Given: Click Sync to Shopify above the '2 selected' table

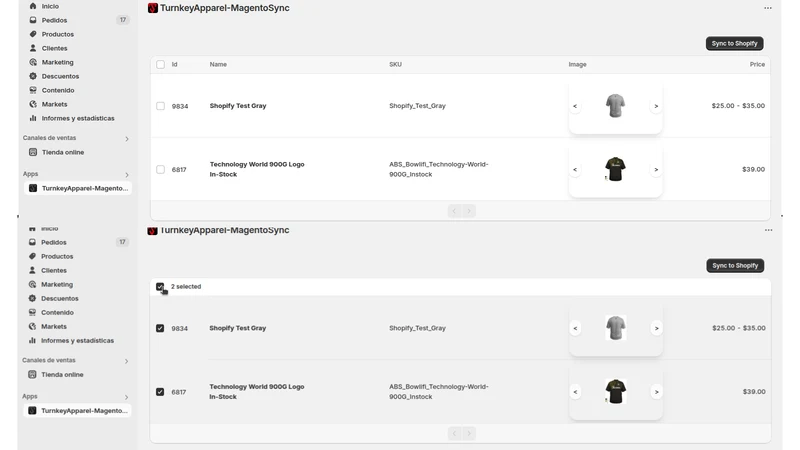Looking at the screenshot, I should pyautogui.click(x=735, y=265).
